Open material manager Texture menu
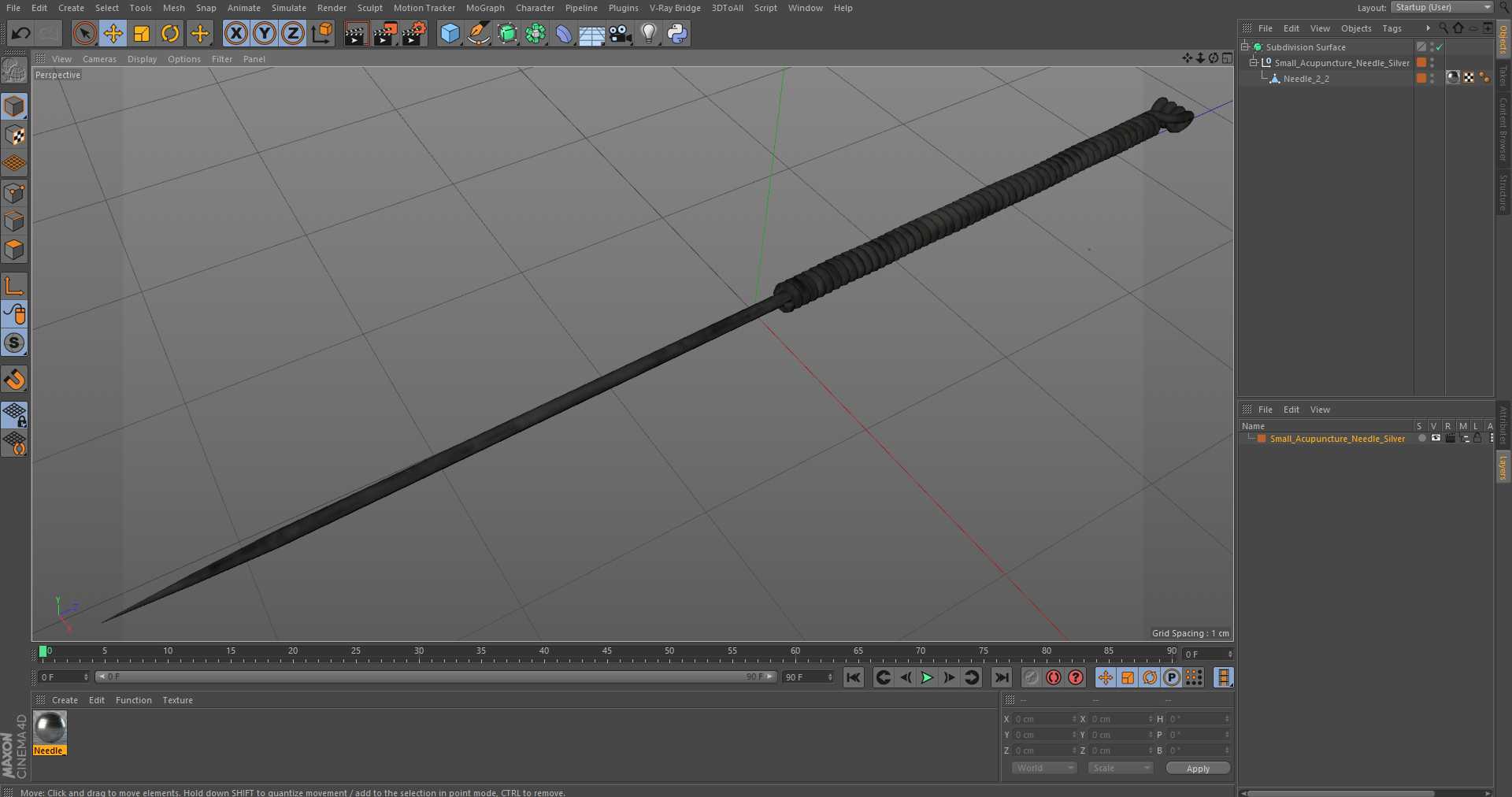The image size is (1512, 797). tap(177, 700)
